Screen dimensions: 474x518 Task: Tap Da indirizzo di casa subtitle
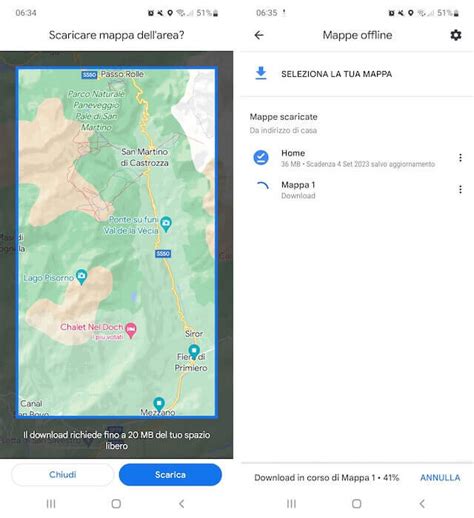tap(283, 130)
